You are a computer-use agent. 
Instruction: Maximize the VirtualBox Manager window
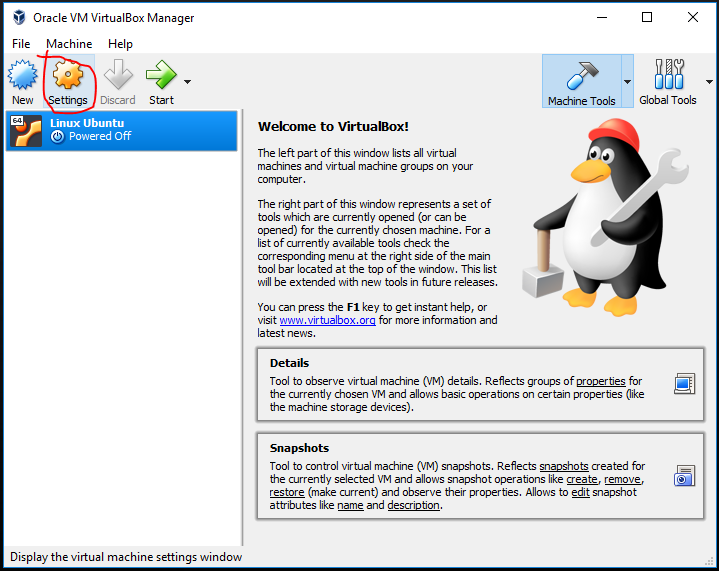tap(647, 17)
